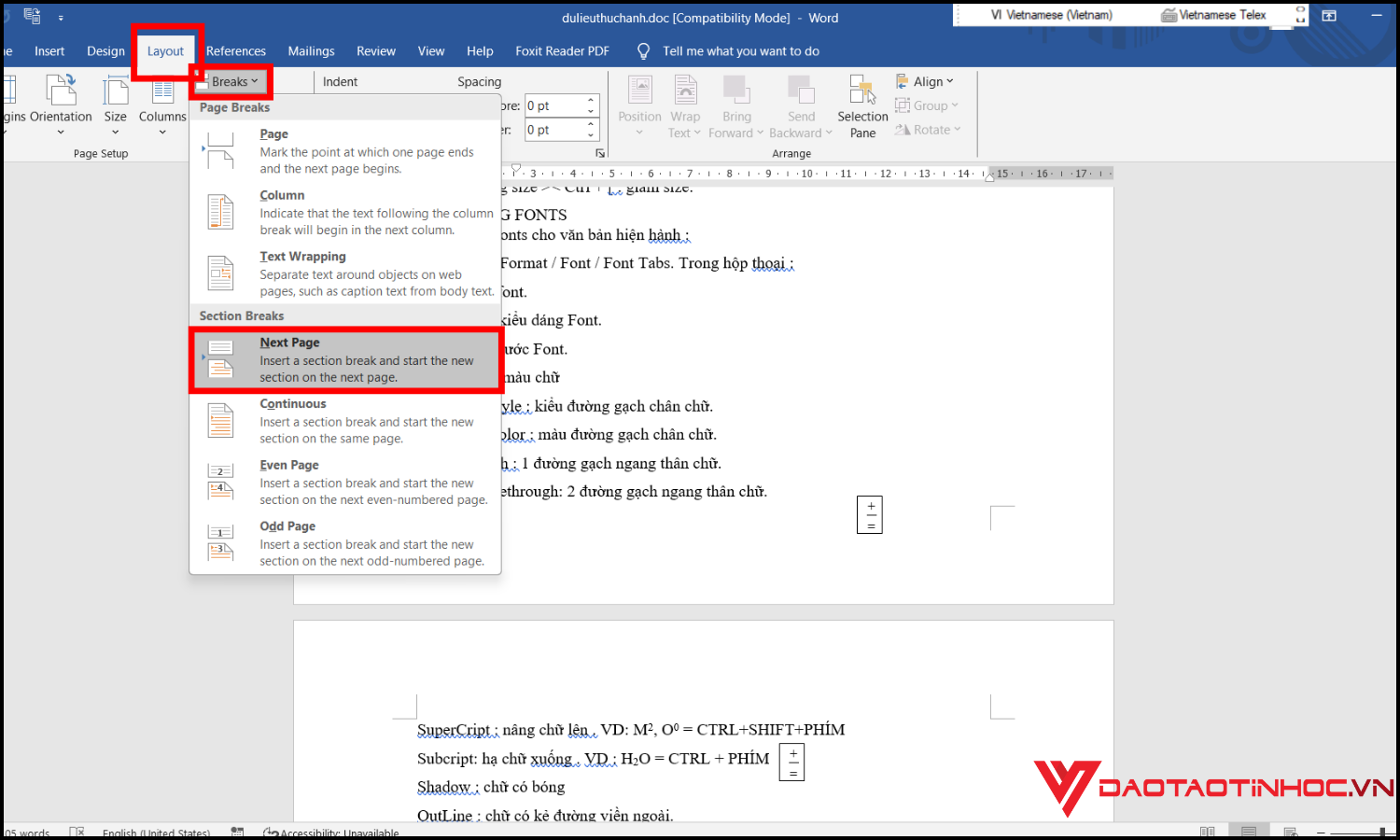Click the Position arrange icon

640,91
